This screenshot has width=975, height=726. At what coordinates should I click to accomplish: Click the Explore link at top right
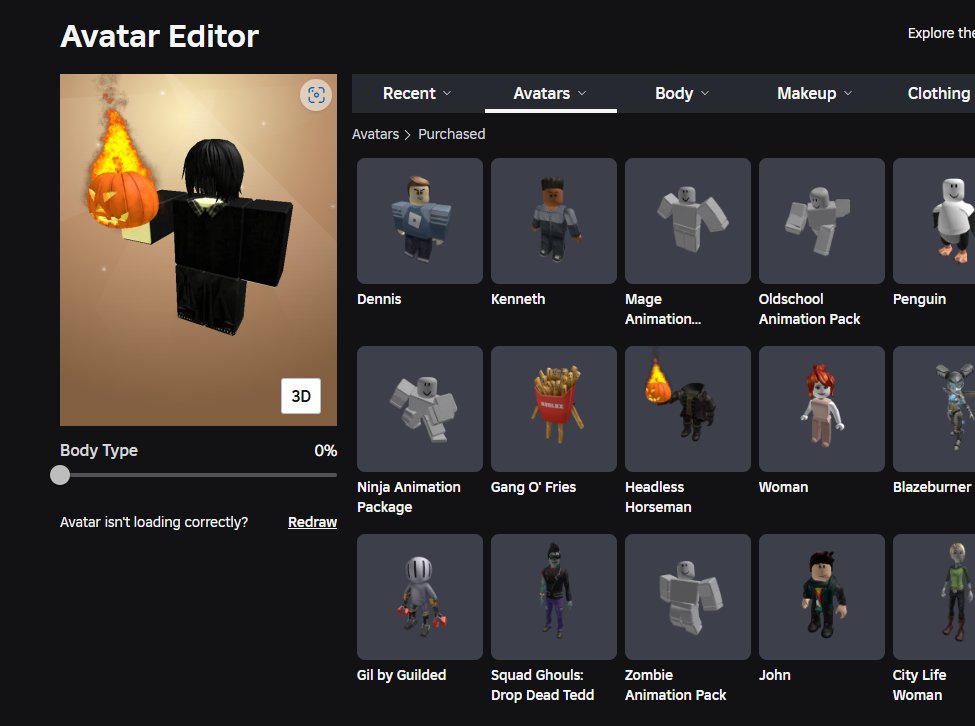tap(941, 33)
